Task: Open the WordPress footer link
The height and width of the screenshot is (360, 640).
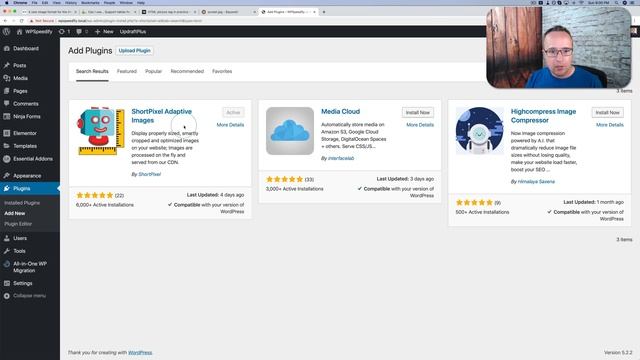Action: 140,353
